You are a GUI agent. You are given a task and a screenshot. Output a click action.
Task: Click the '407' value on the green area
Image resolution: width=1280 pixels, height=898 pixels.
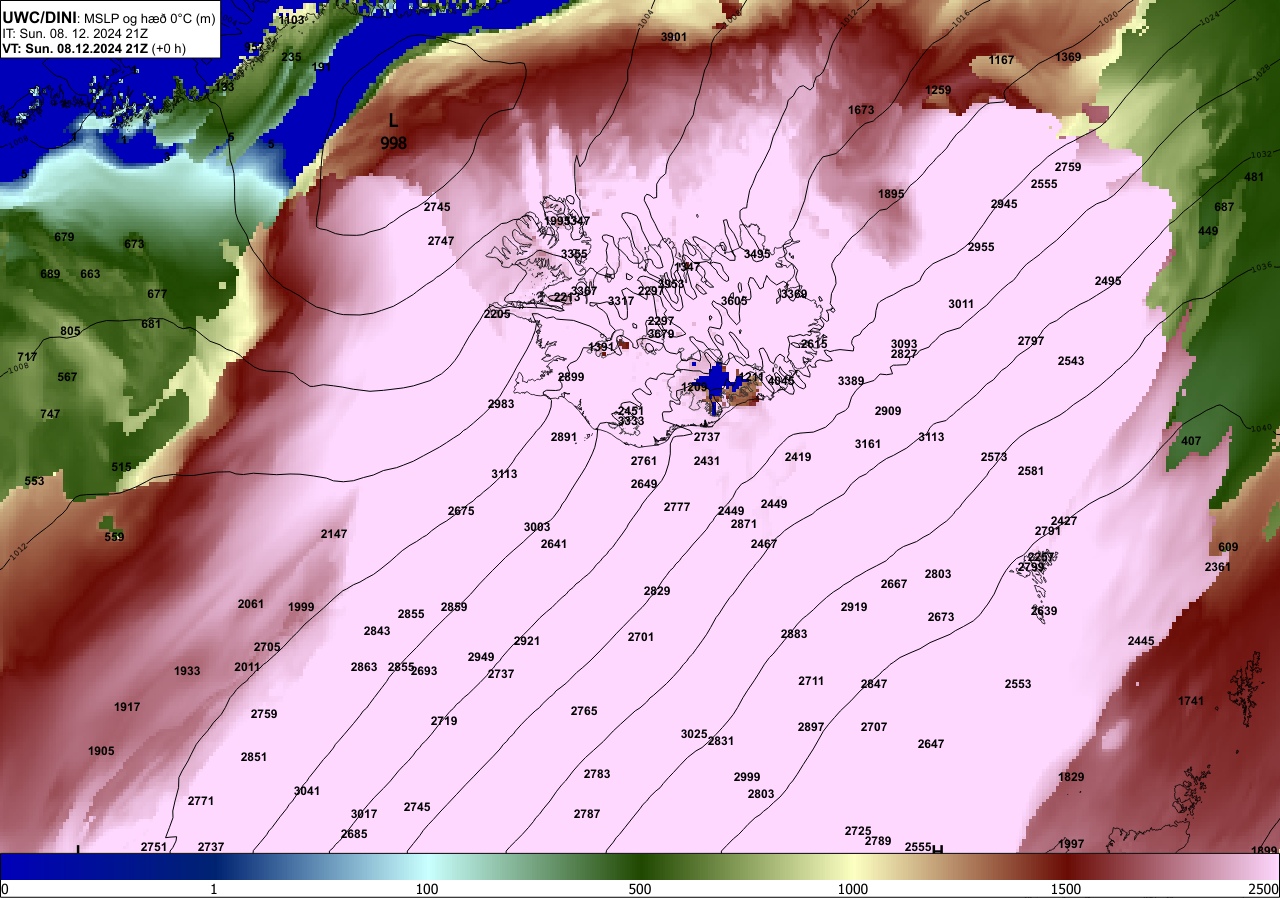point(1191,441)
